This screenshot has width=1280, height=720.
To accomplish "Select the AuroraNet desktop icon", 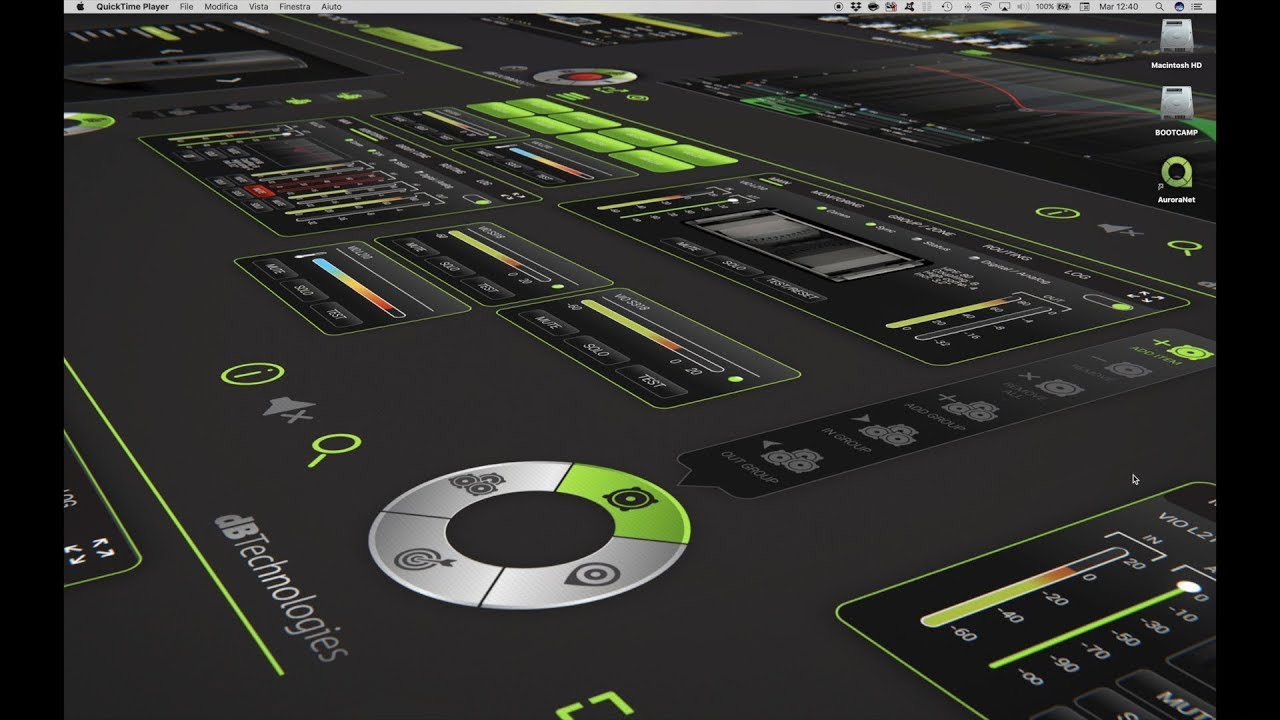I will [x=1176, y=179].
